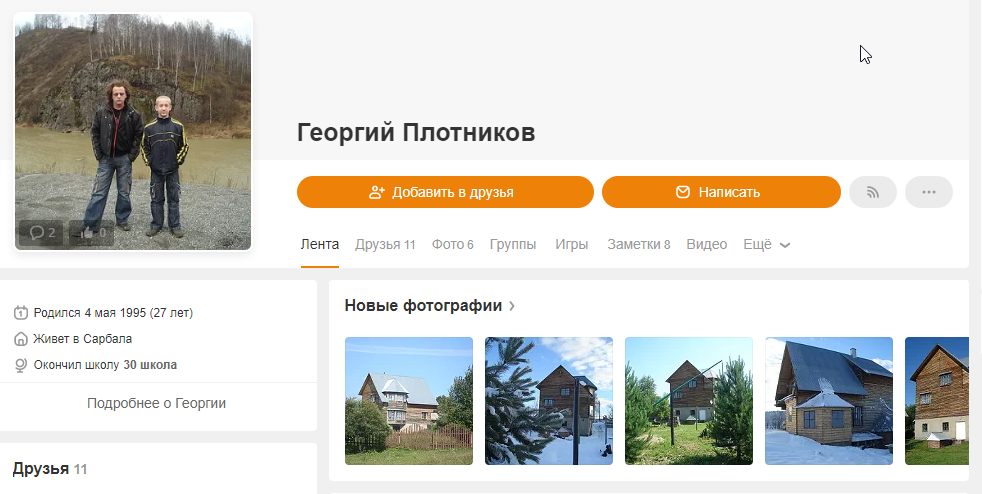Click the arrow next to Новые фотографии
Viewport: 982px width, 494px height.
tap(512, 306)
